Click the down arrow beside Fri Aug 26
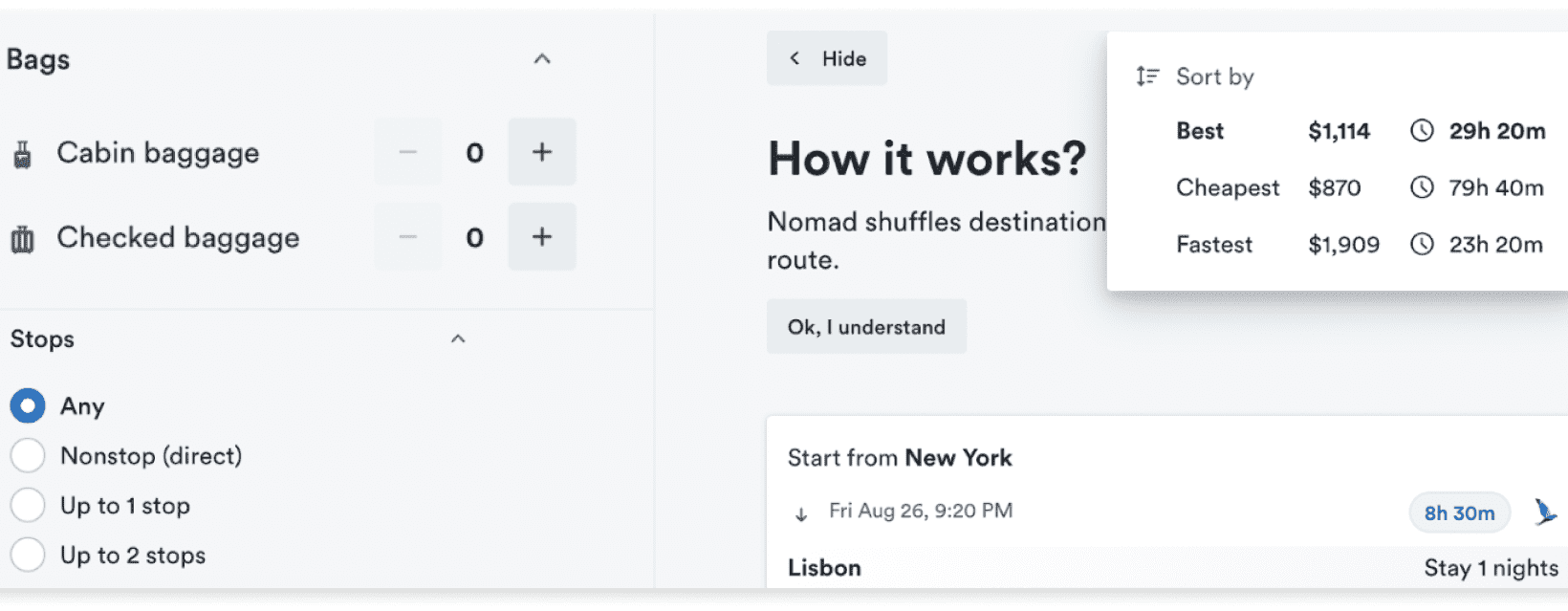 pyautogui.click(x=801, y=513)
